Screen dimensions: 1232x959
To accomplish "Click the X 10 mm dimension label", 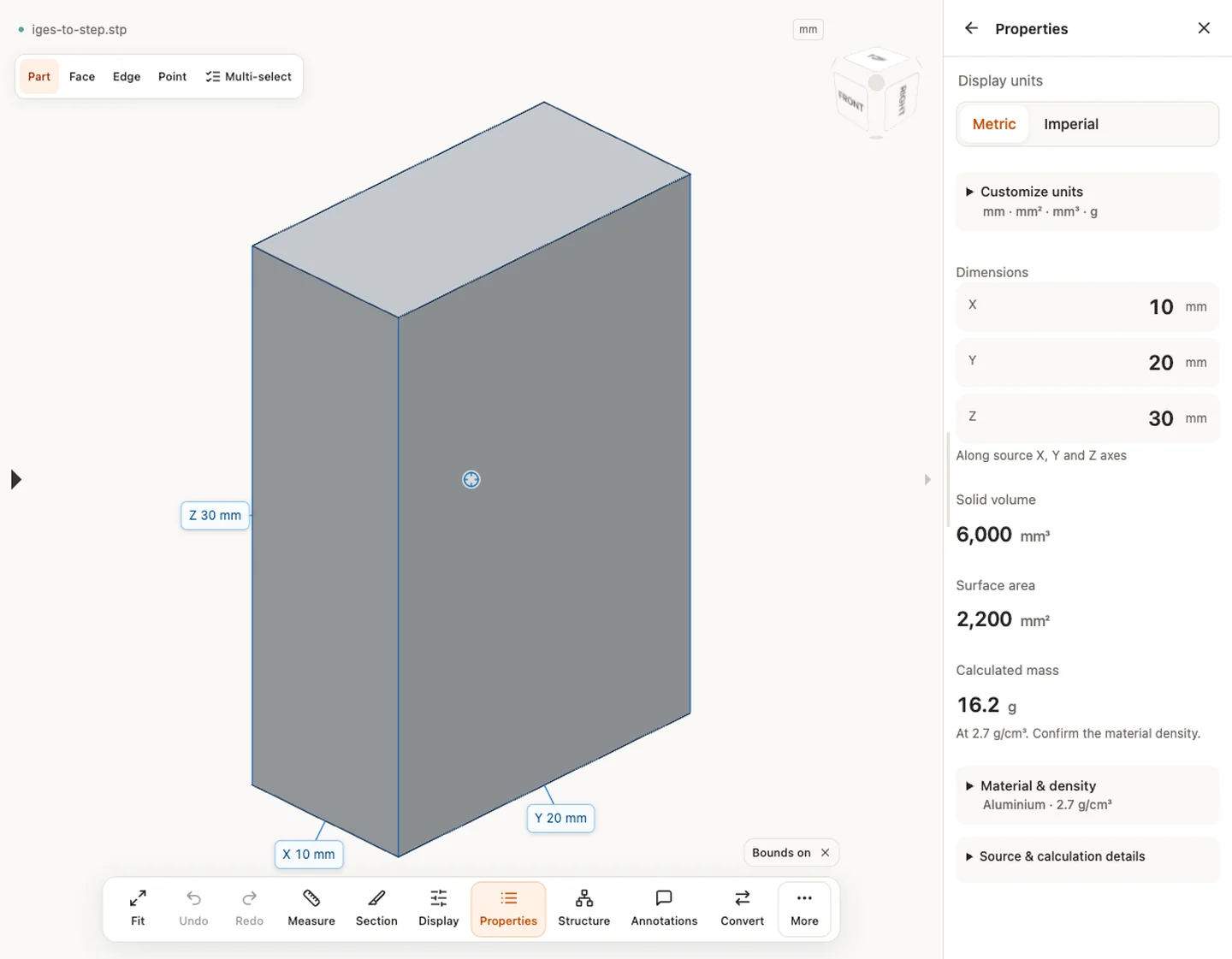I will click(309, 855).
